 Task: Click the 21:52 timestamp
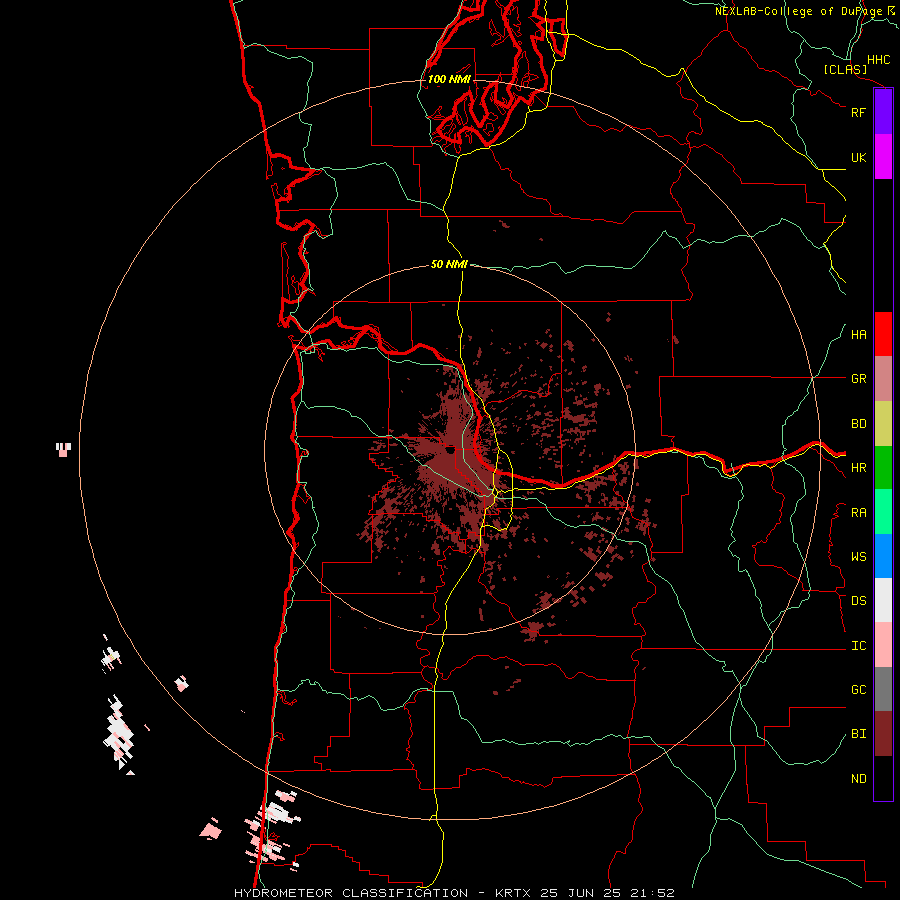pos(654,893)
